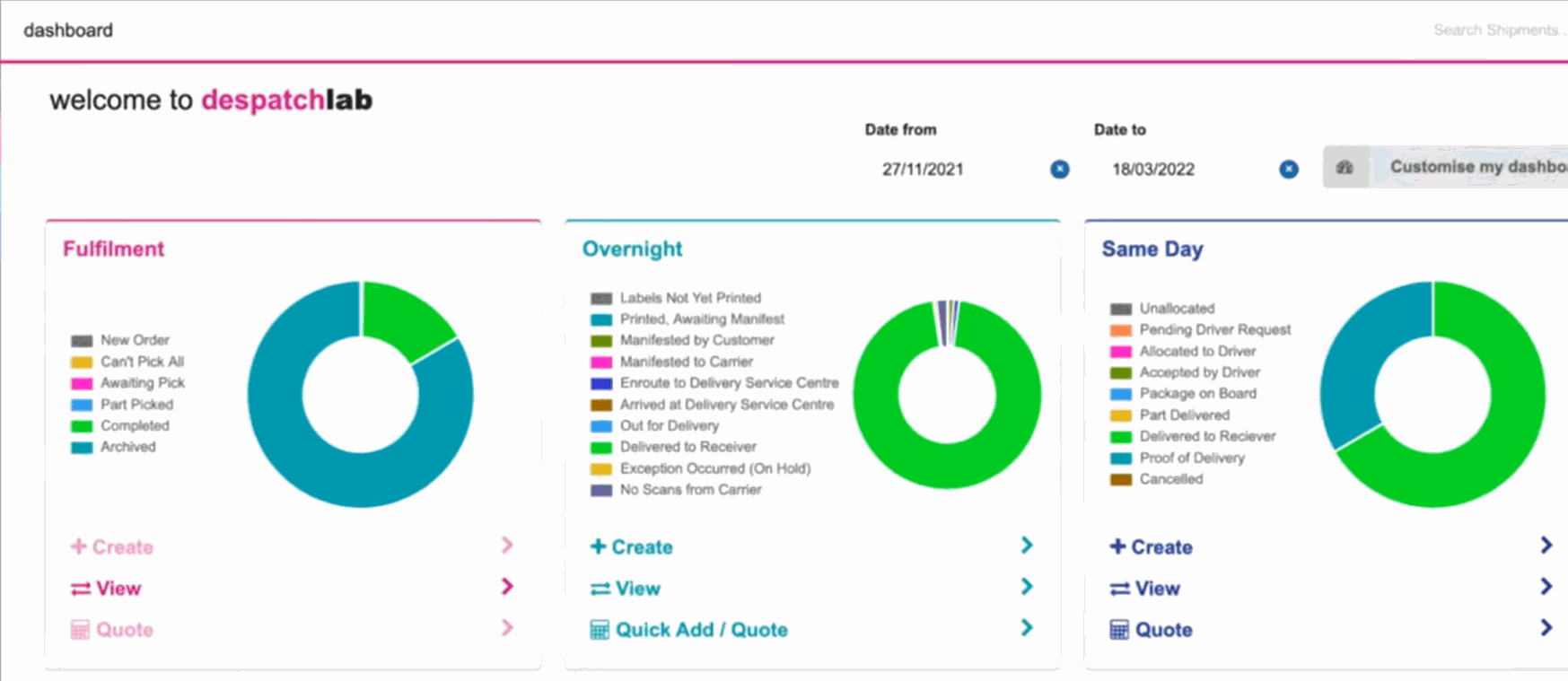Click Out for Delivery color swatch

tap(601, 426)
